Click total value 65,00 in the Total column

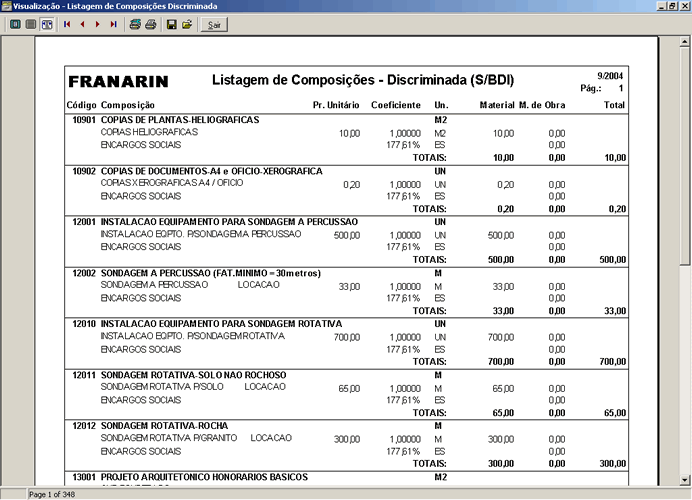615,413
